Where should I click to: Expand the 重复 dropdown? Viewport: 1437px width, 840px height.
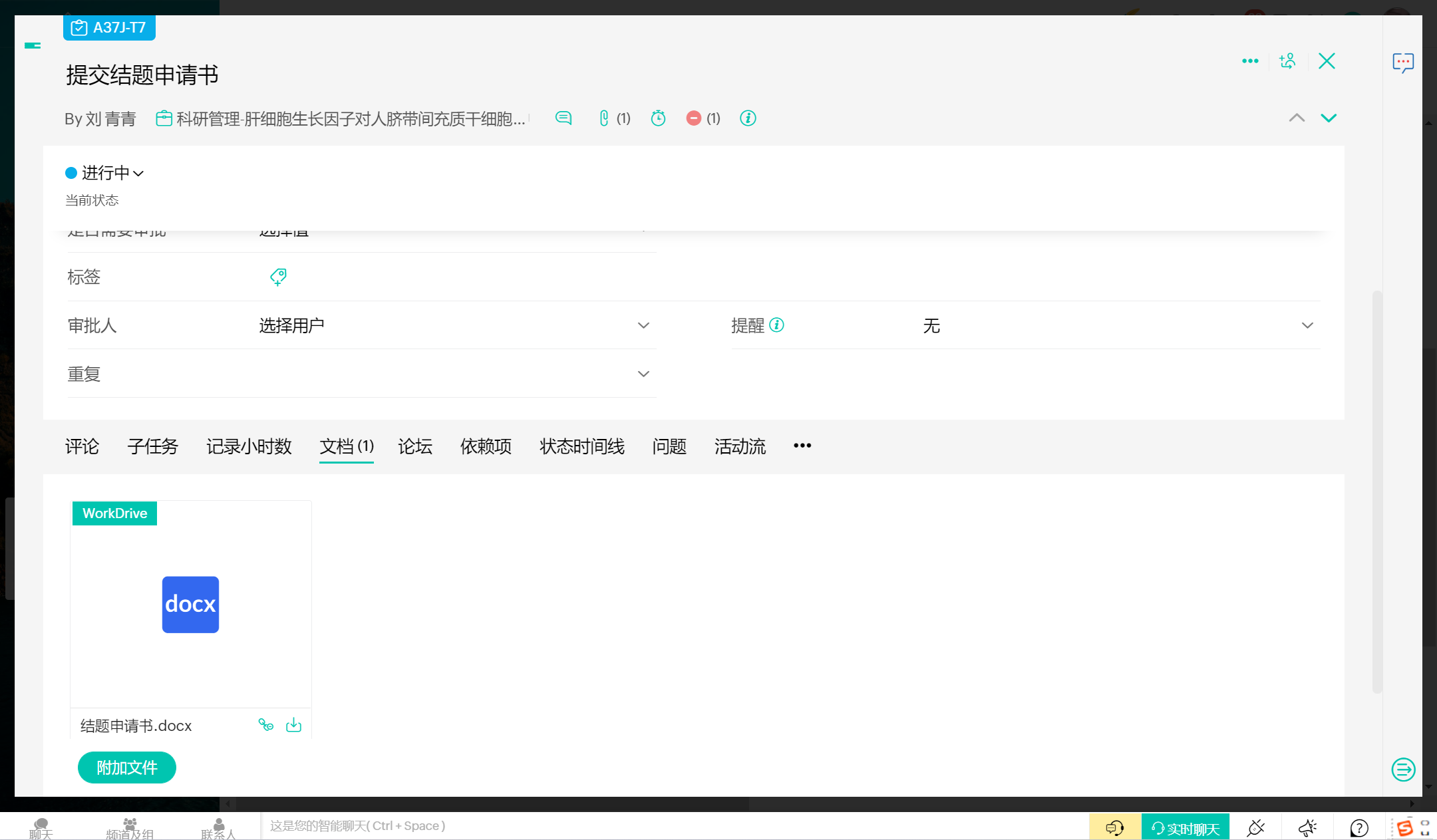coord(643,374)
